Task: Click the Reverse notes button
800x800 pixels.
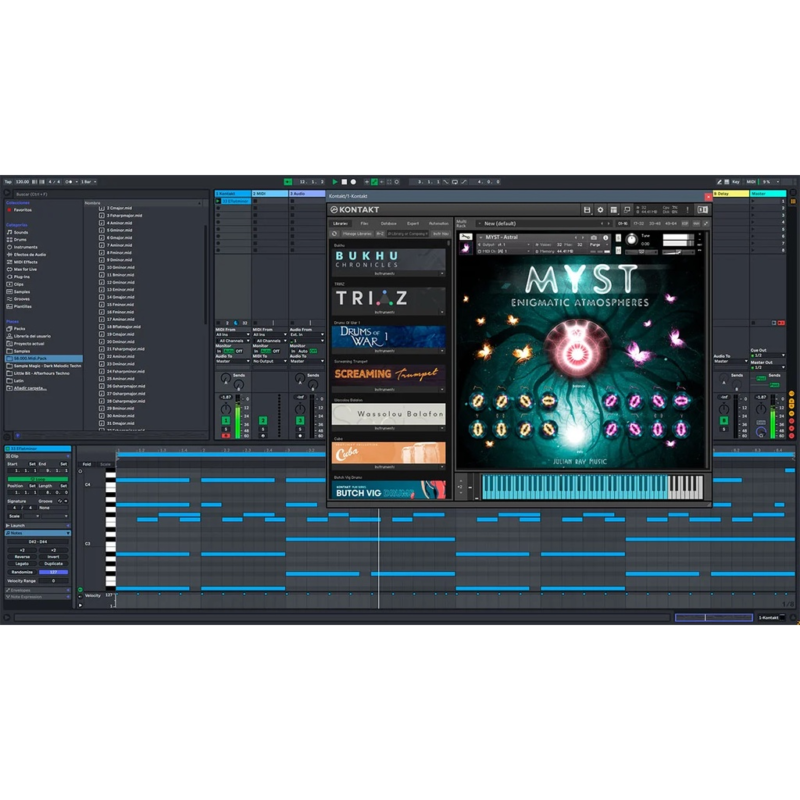Action: pyautogui.click(x=22, y=556)
